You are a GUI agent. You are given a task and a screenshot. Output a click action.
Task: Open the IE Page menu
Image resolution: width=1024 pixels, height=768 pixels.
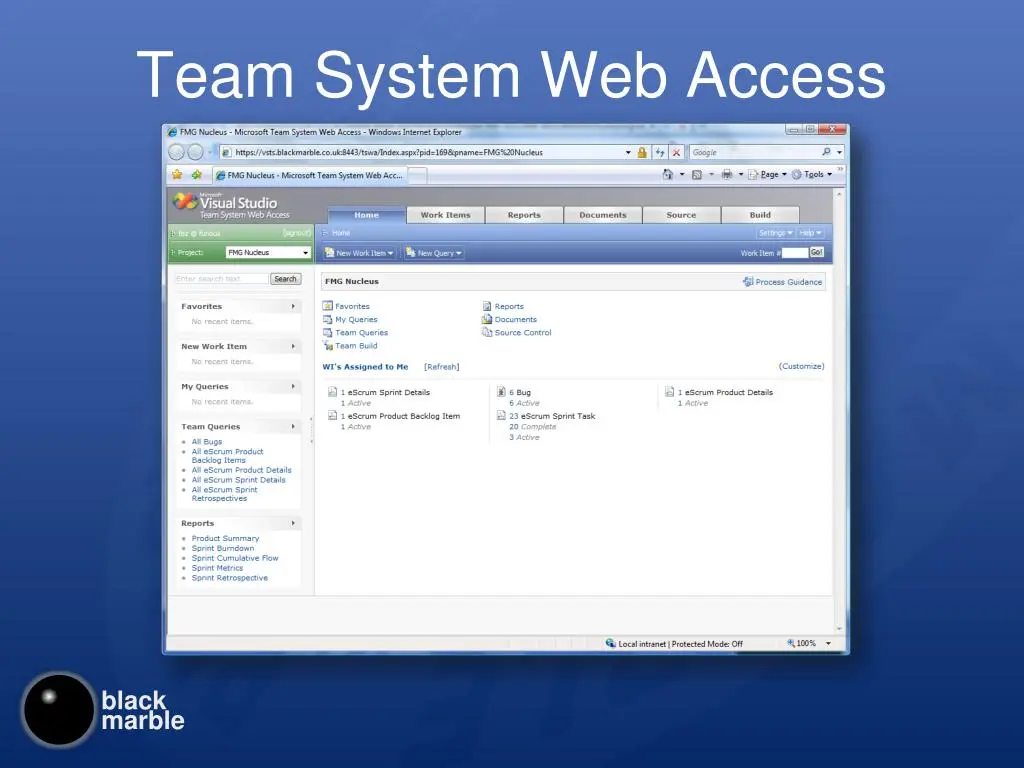[767, 174]
